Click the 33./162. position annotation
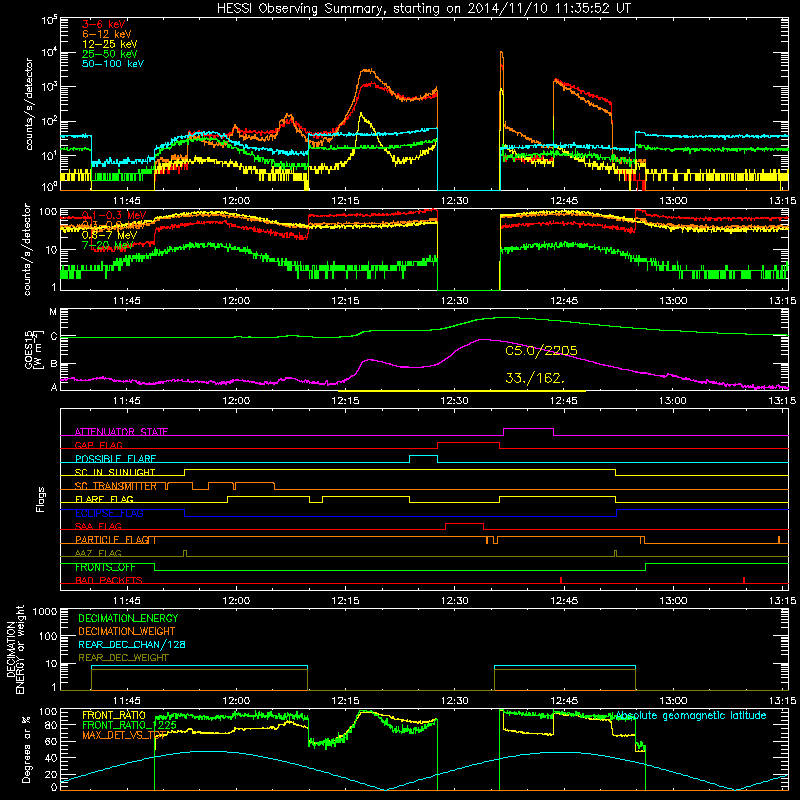The width and height of the screenshot is (800, 800). pyautogui.click(x=535, y=378)
